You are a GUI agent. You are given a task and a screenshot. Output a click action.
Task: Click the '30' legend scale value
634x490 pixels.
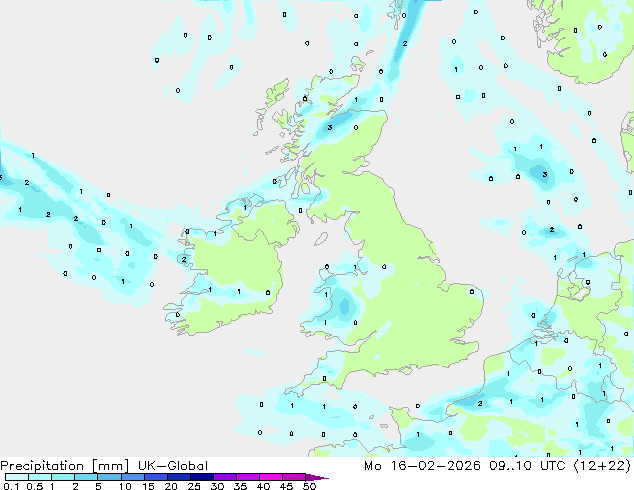point(217,486)
